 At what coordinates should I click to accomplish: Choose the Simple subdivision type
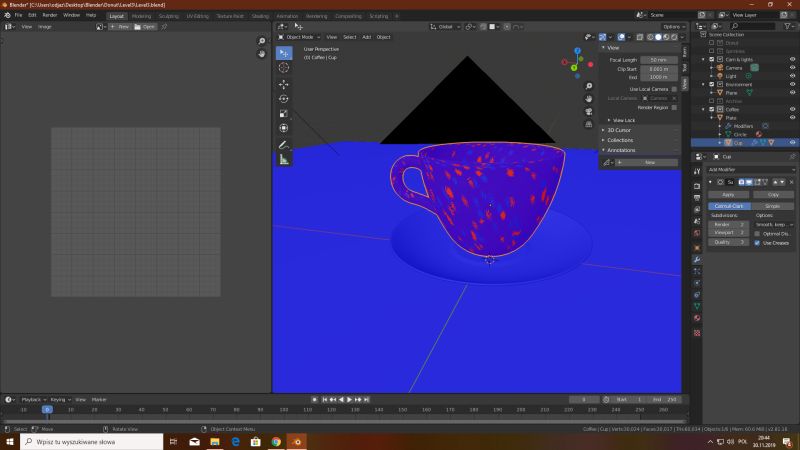(772, 206)
